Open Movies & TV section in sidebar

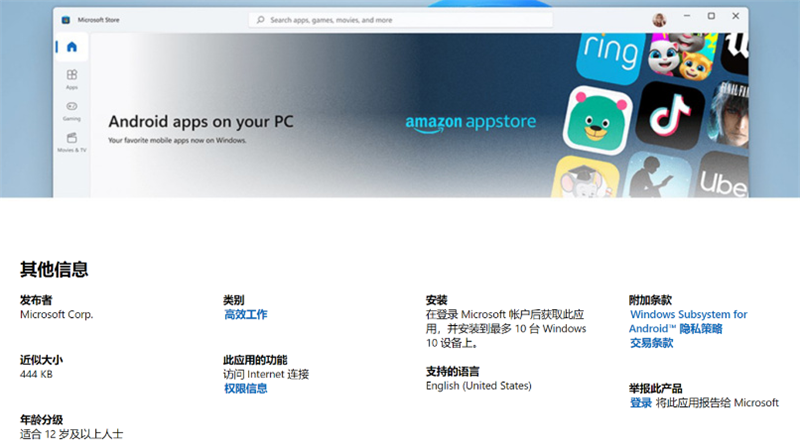[x=72, y=142]
